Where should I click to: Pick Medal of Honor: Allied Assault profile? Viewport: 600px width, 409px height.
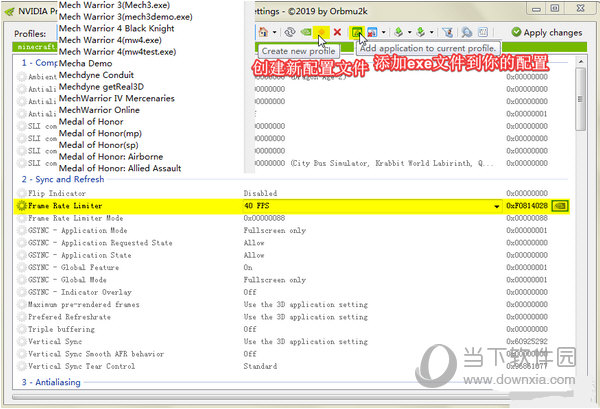pos(120,168)
